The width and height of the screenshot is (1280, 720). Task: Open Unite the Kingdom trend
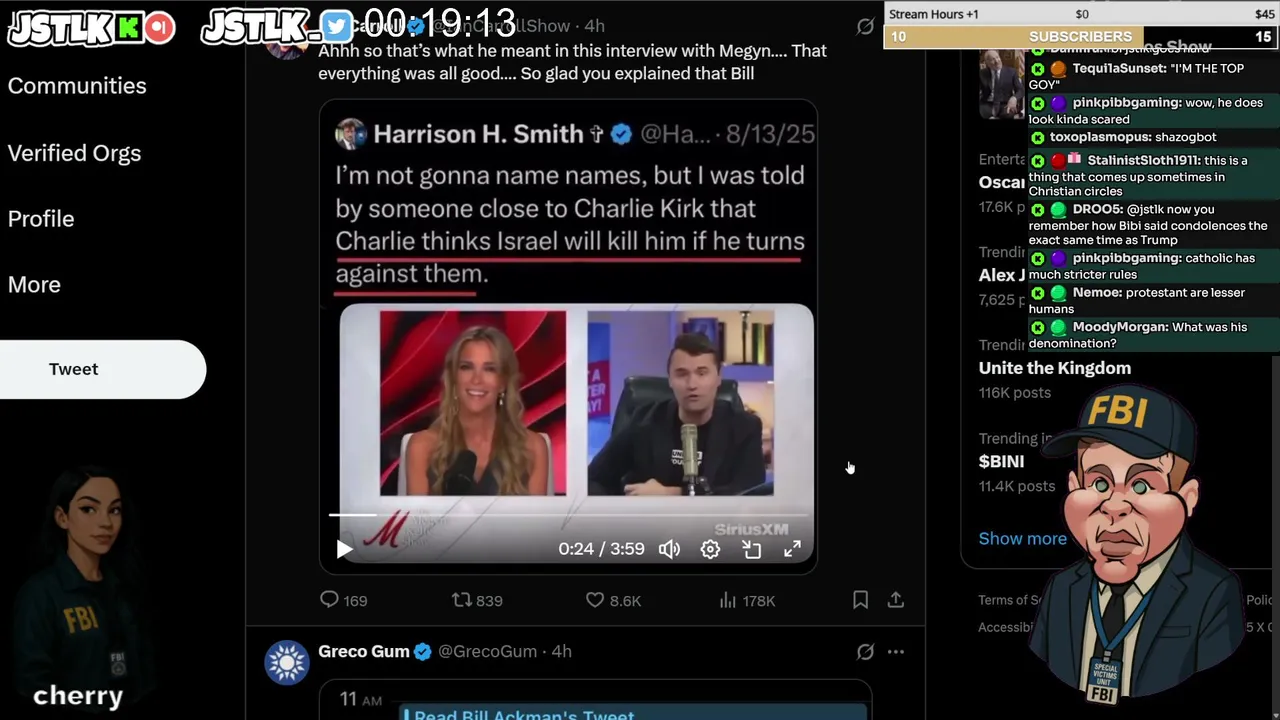point(1055,368)
